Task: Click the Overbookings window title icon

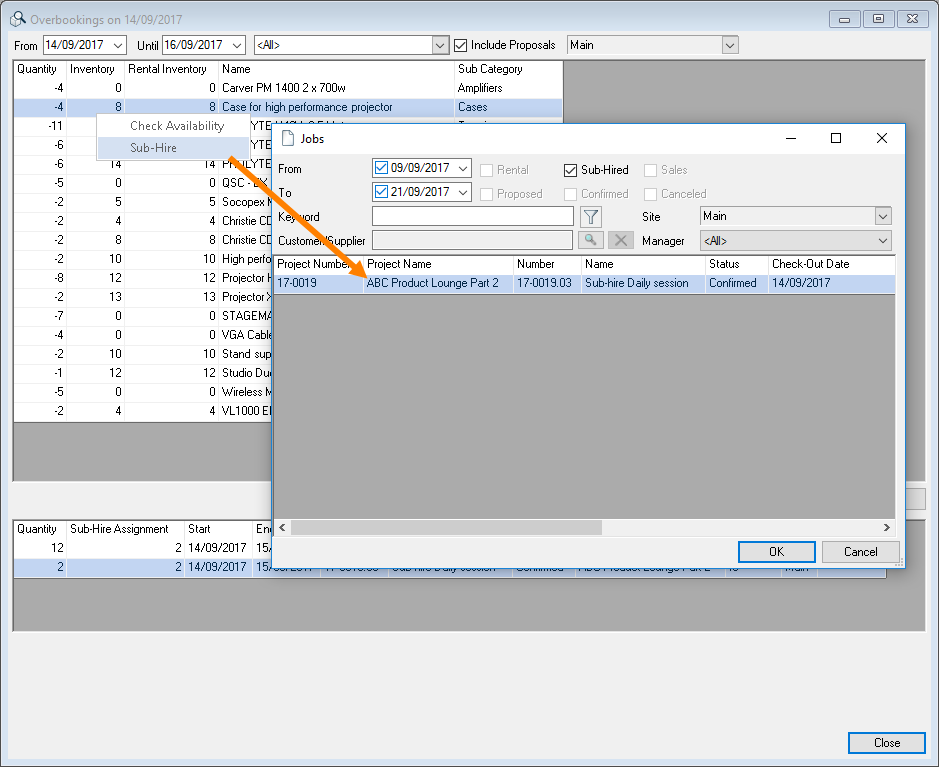Action: coord(17,19)
